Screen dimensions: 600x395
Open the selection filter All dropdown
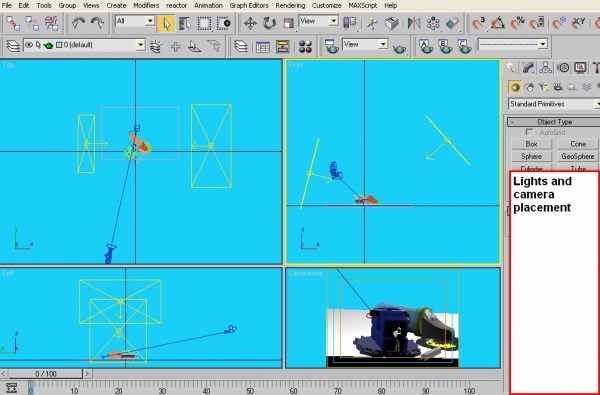(135, 21)
